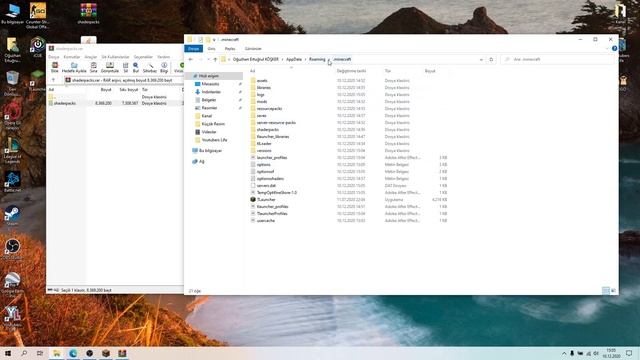Select the assets folder
Viewport: 640px width, 360px height.
click(x=262, y=81)
